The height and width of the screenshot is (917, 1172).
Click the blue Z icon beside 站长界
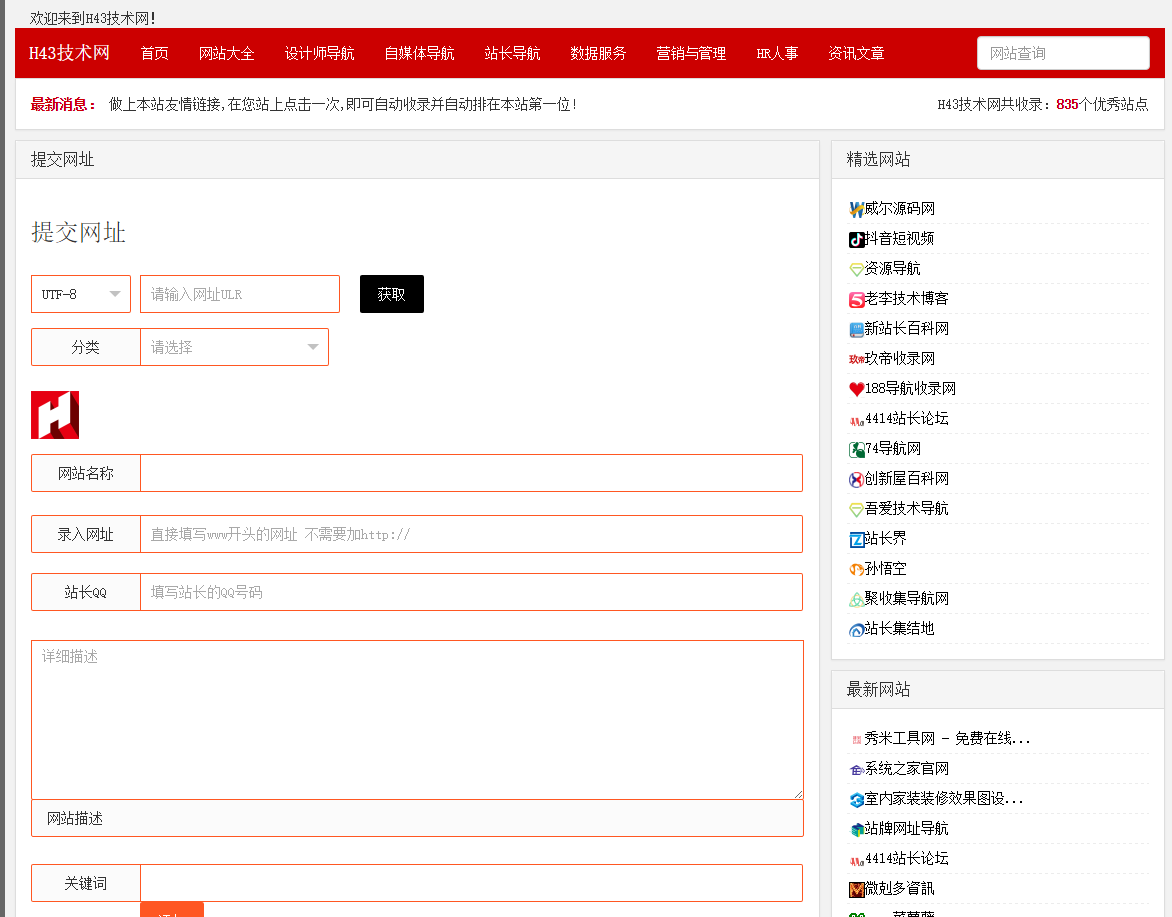point(856,539)
